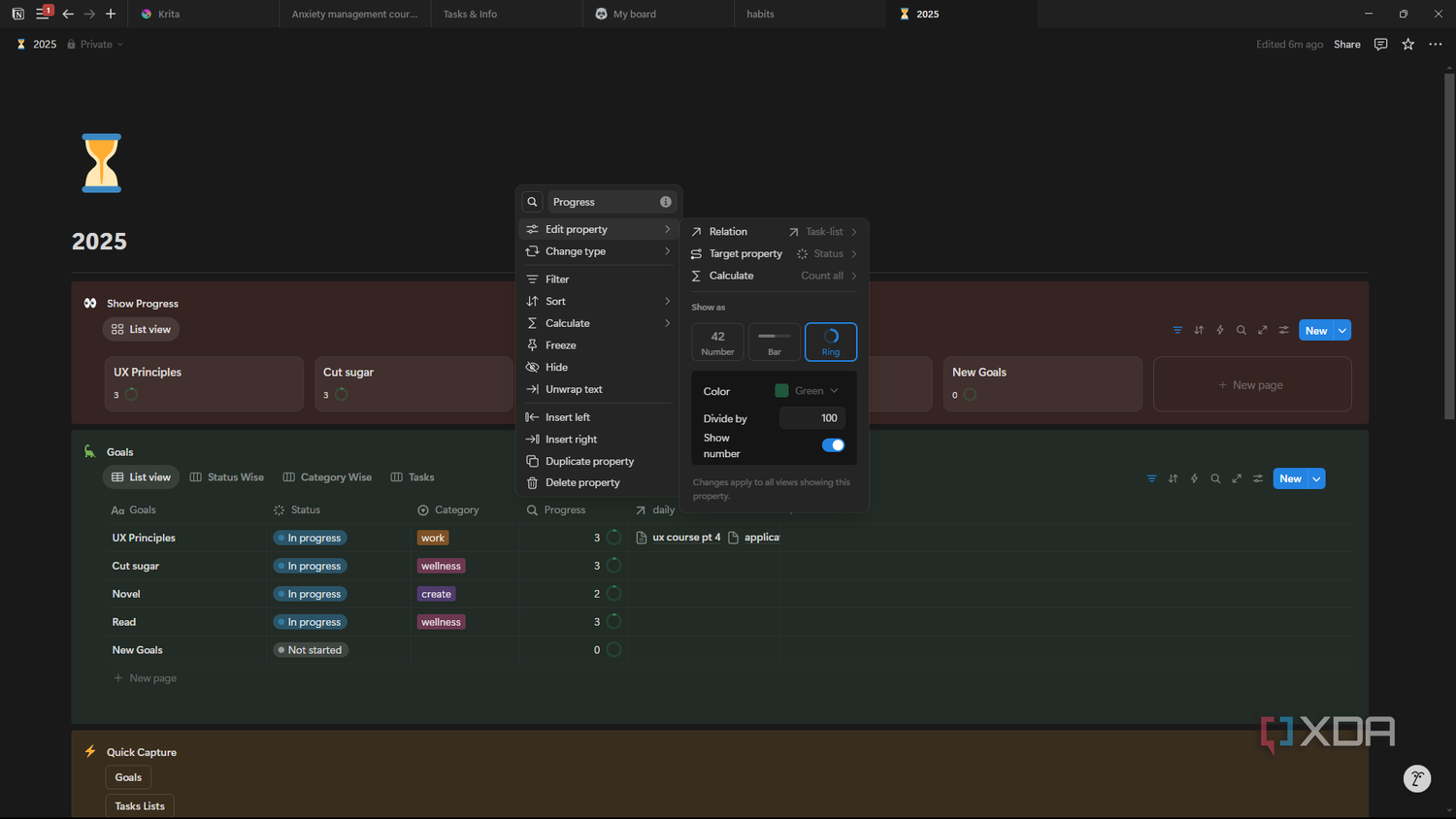Image resolution: width=1456 pixels, height=819 pixels.
Task: Star this page as favorite
Action: (1408, 44)
